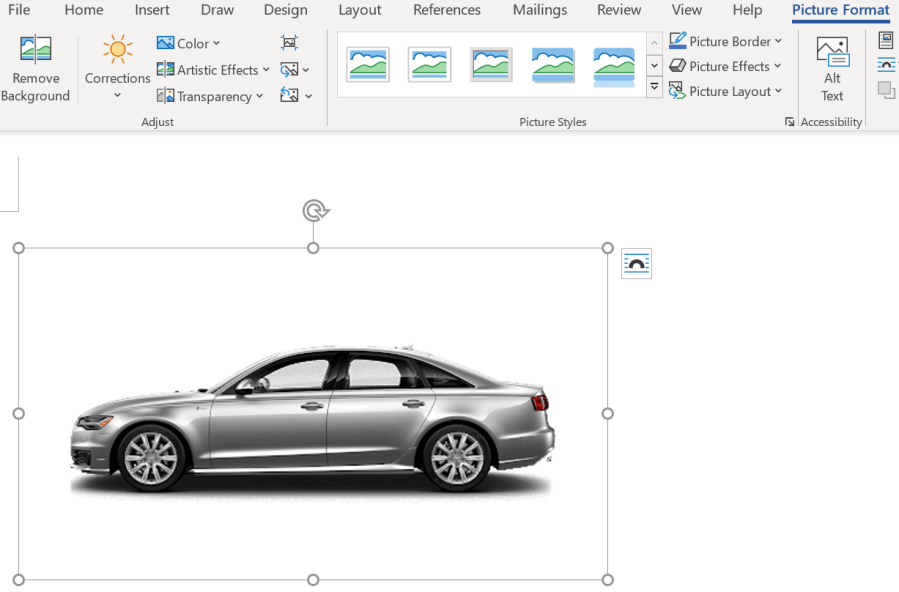Screen dimensions: 899x592
Task: Click the rotation handle above the car picture
Action: pos(315,210)
